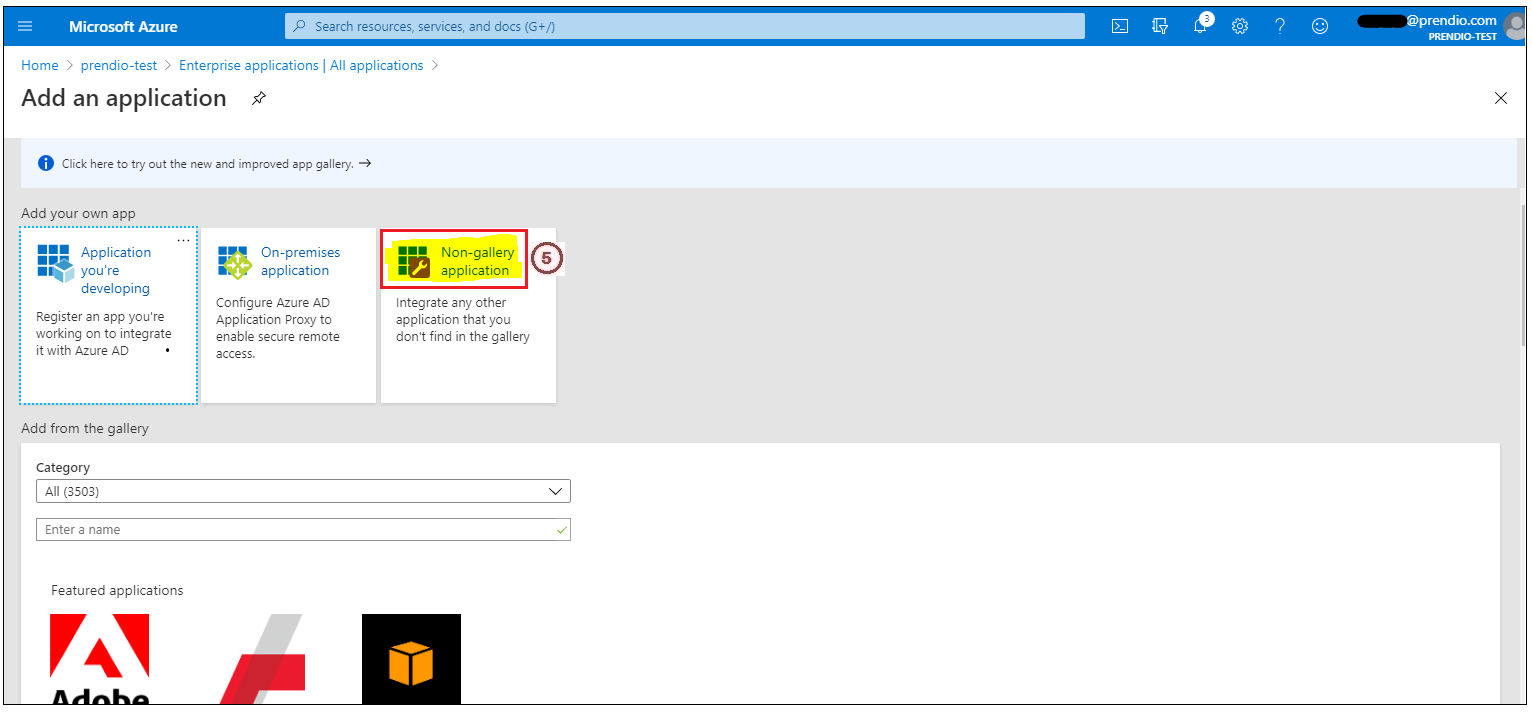Image resolution: width=1532 pixels, height=712 pixels.
Task: Open the Directory and subscription filter
Action: coord(1160,27)
